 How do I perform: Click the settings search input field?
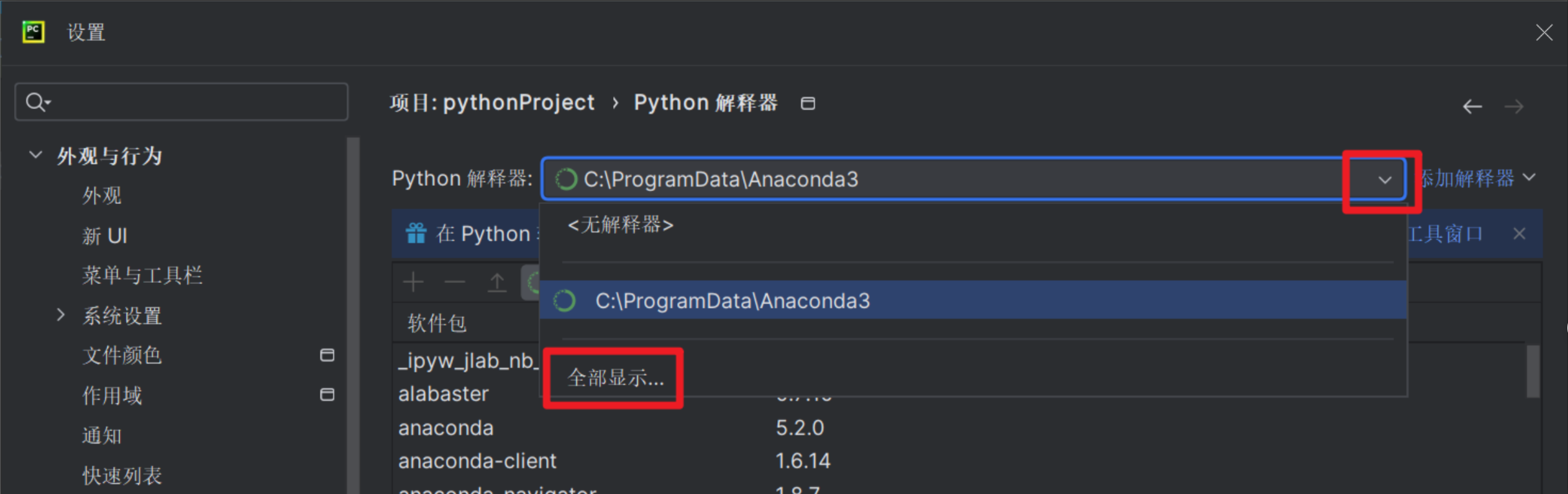(194, 102)
